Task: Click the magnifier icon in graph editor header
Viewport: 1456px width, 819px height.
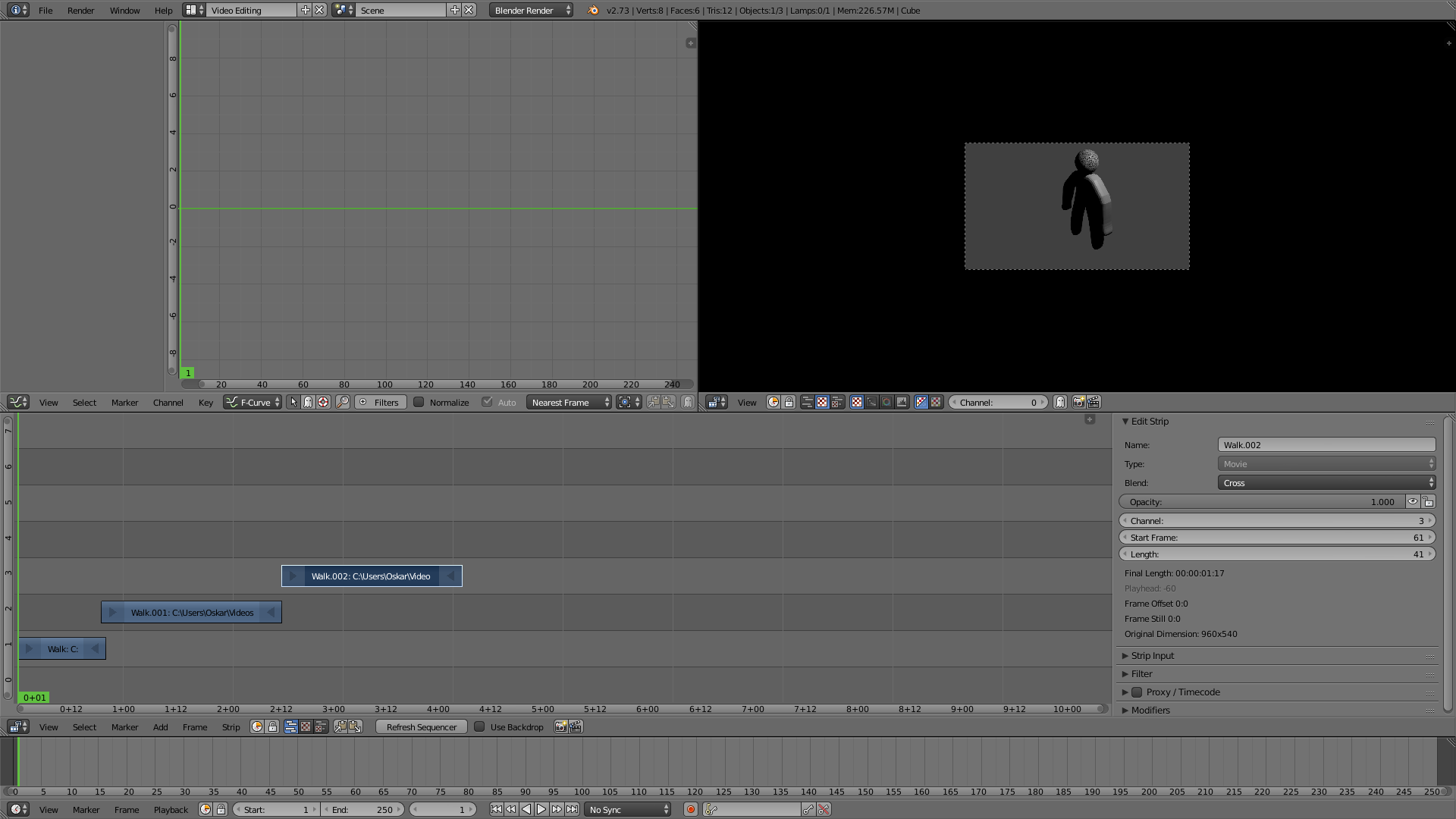Action: (343, 402)
